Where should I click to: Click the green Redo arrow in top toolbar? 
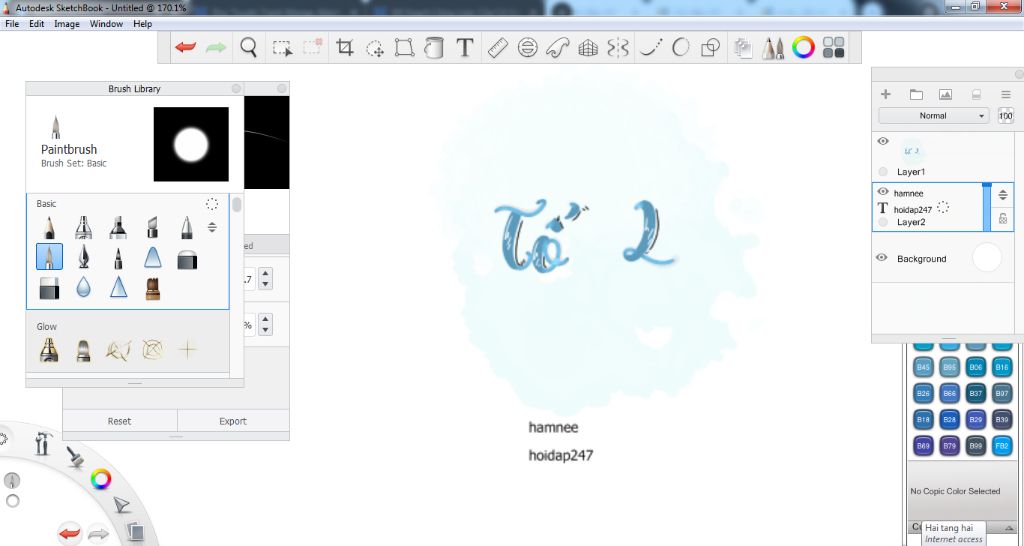pyautogui.click(x=216, y=47)
